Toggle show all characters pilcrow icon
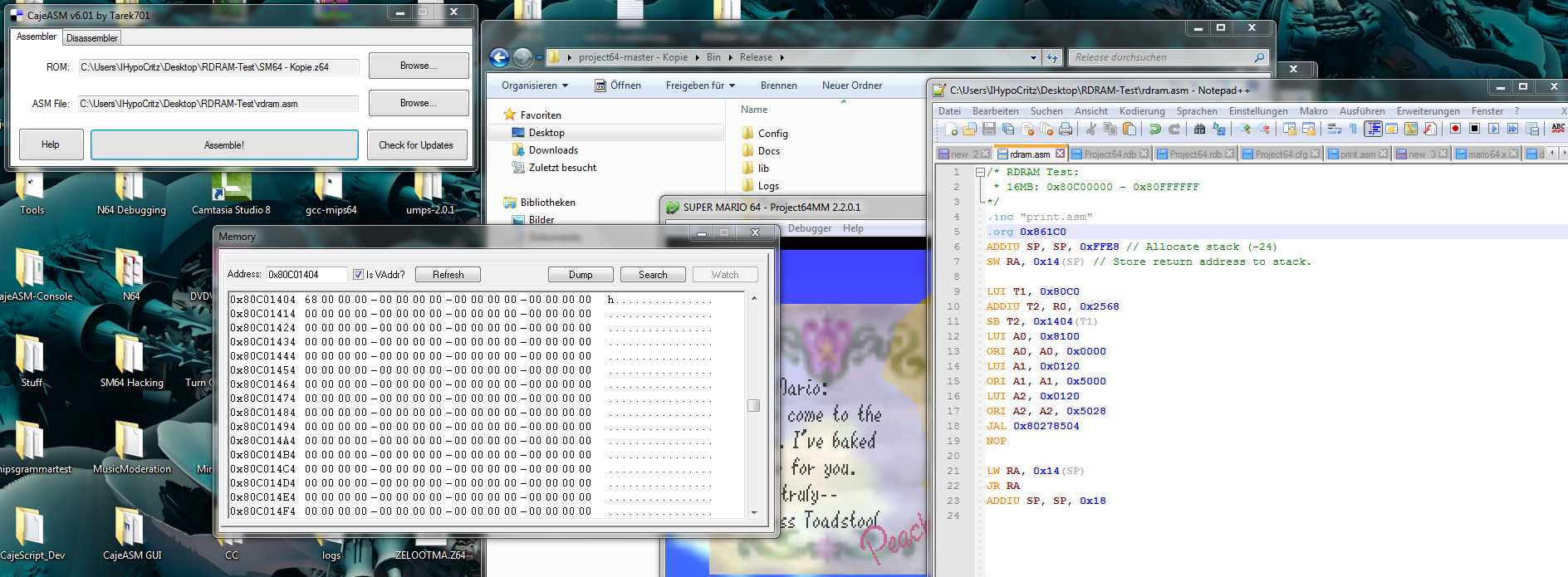1568x577 pixels. (x=1353, y=129)
